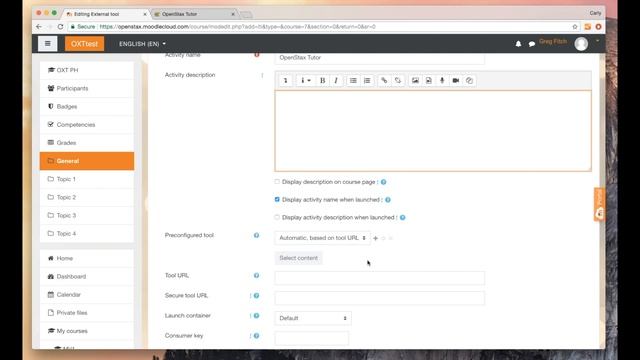640x360 pixels.
Task: Open the Preconfigured tool dropdown
Action: point(322,238)
